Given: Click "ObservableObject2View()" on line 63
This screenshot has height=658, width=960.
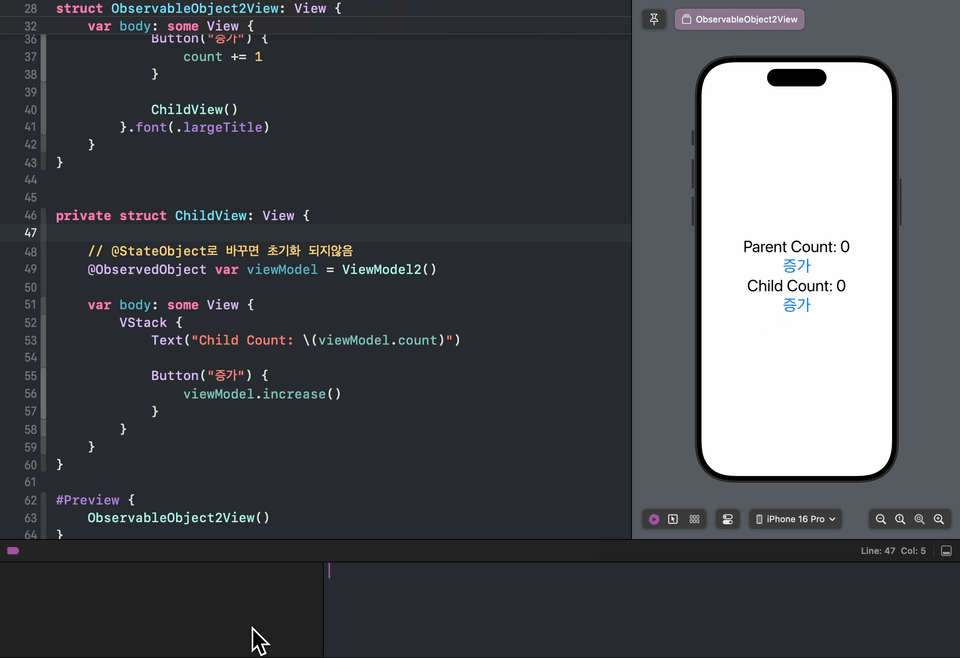Looking at the screenshot, I should pos(178,518).
